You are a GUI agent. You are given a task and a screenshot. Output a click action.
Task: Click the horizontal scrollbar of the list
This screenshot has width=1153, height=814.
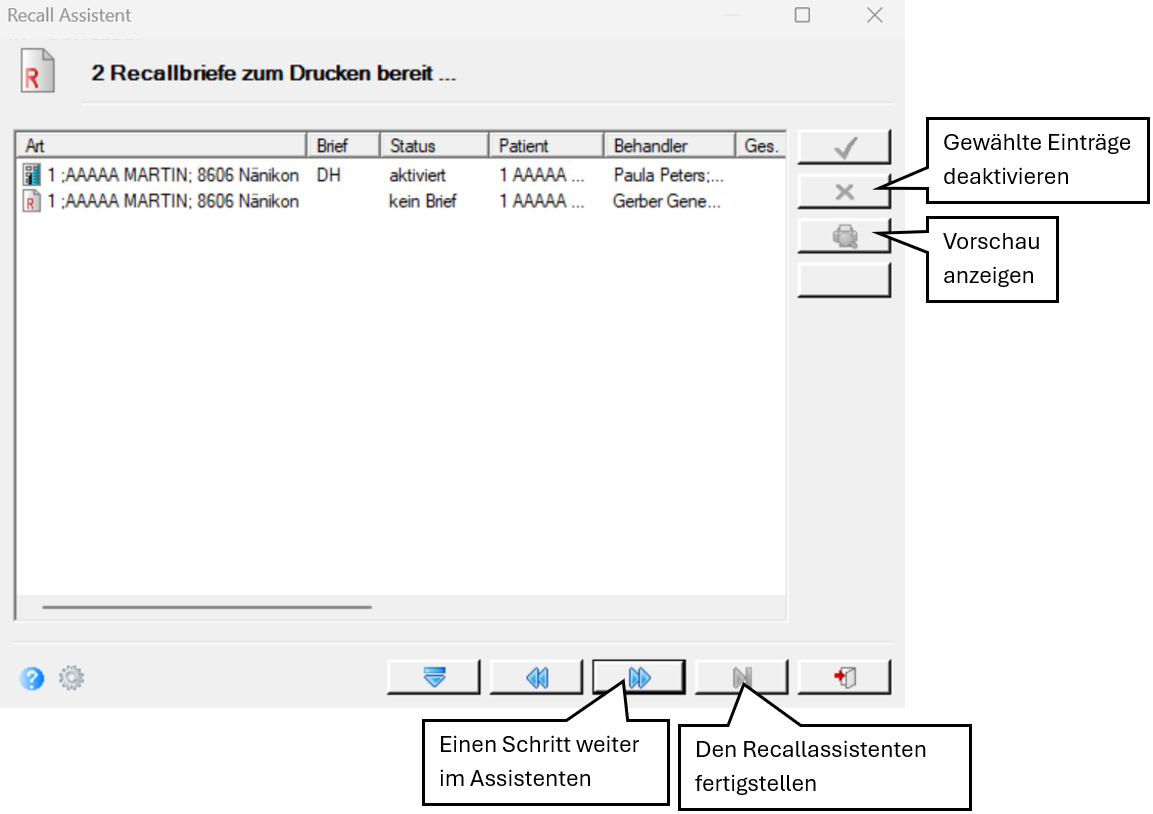(x=207, y=607)
